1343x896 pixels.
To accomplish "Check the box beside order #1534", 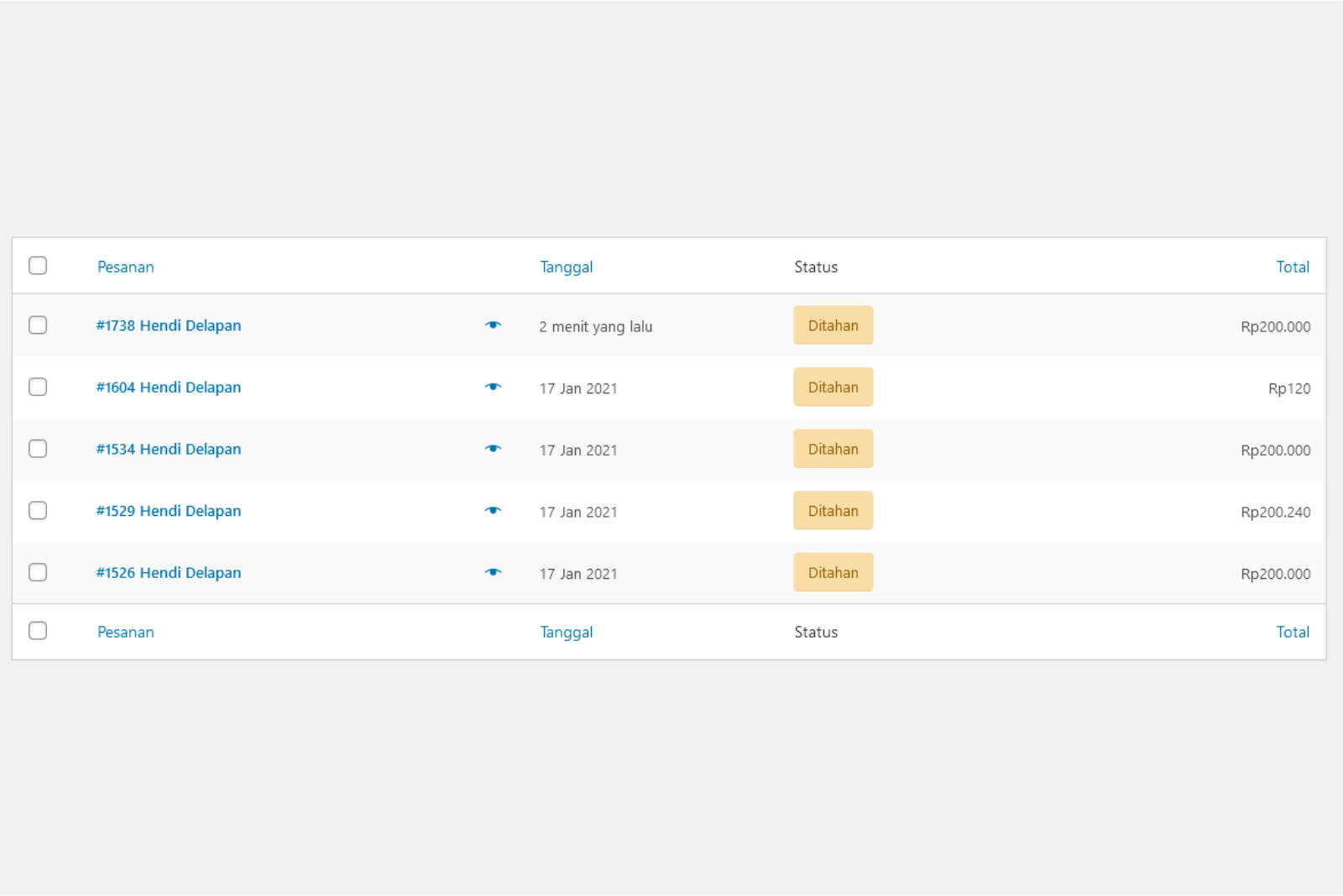I will point(38,449).
